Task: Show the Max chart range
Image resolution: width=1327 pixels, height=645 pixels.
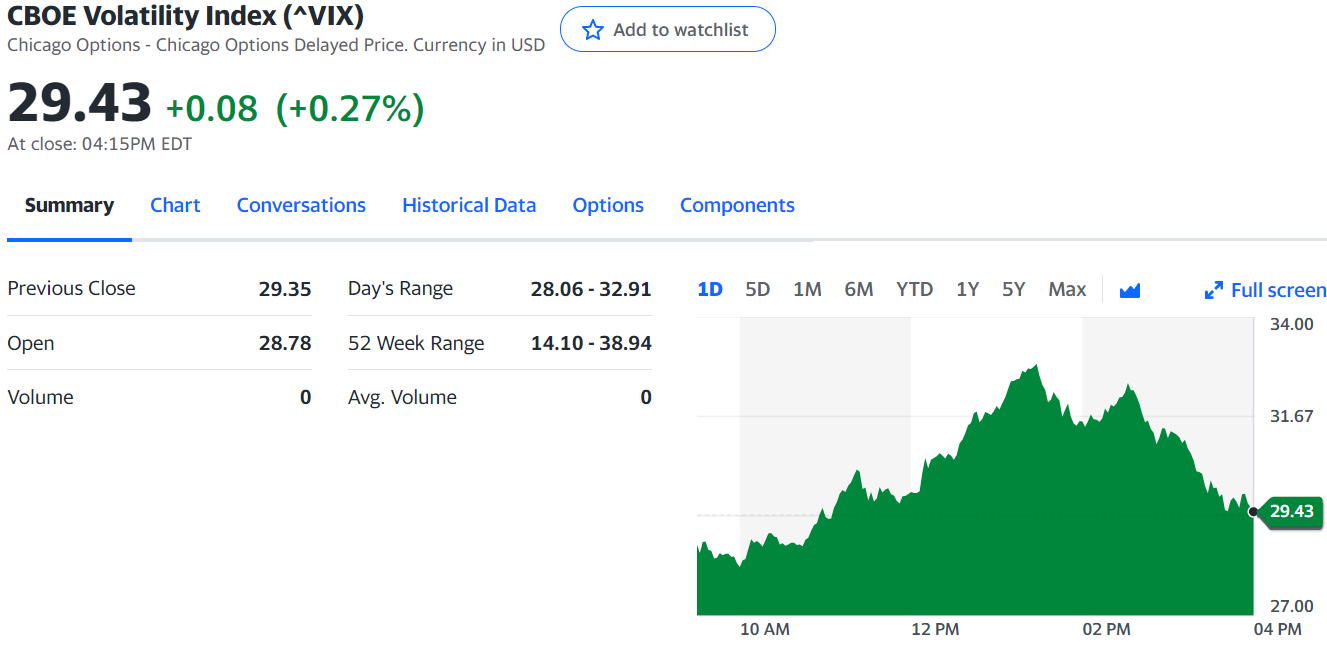Action: (x=1067, y=289)
